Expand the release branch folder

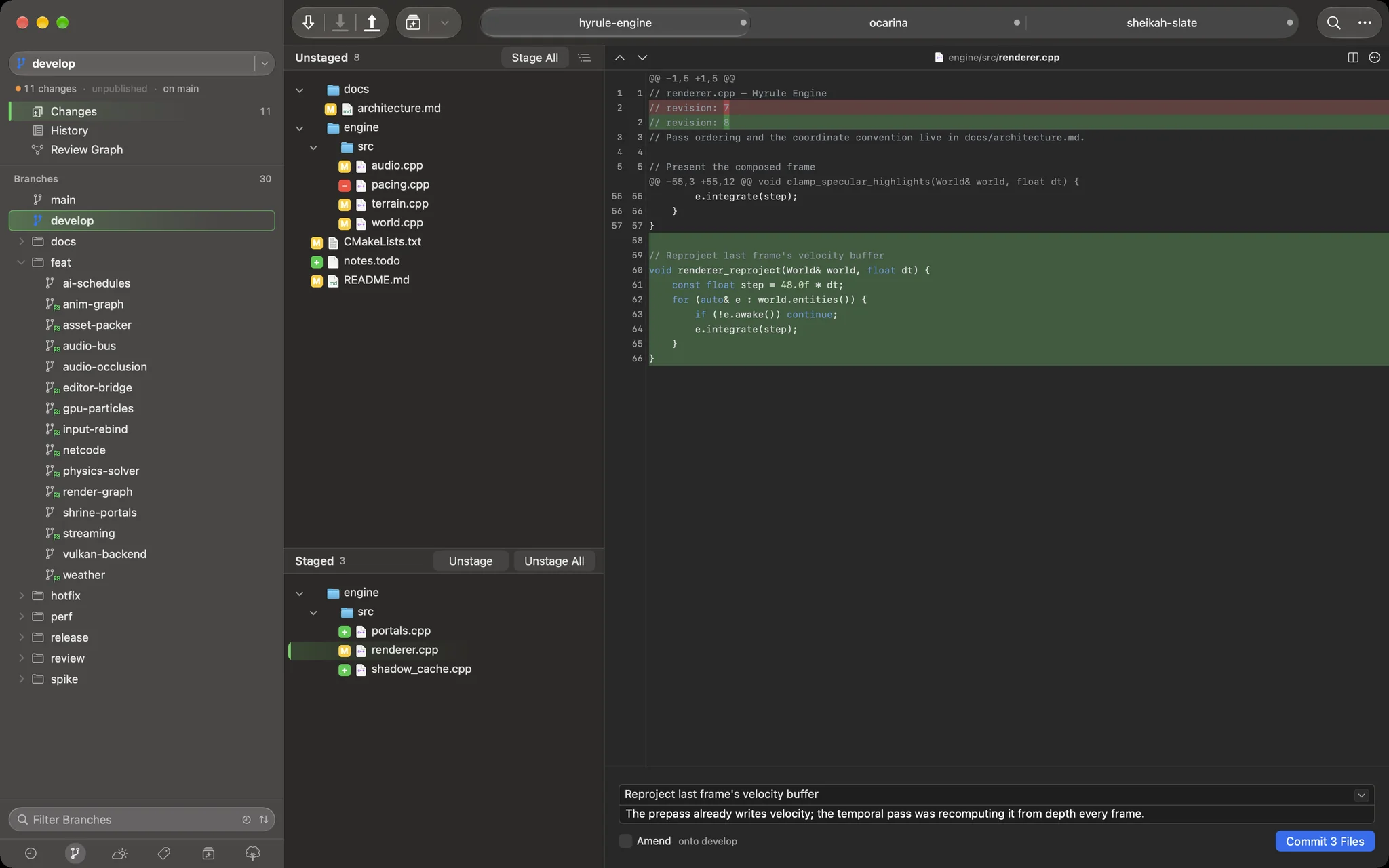pos(21,637)
